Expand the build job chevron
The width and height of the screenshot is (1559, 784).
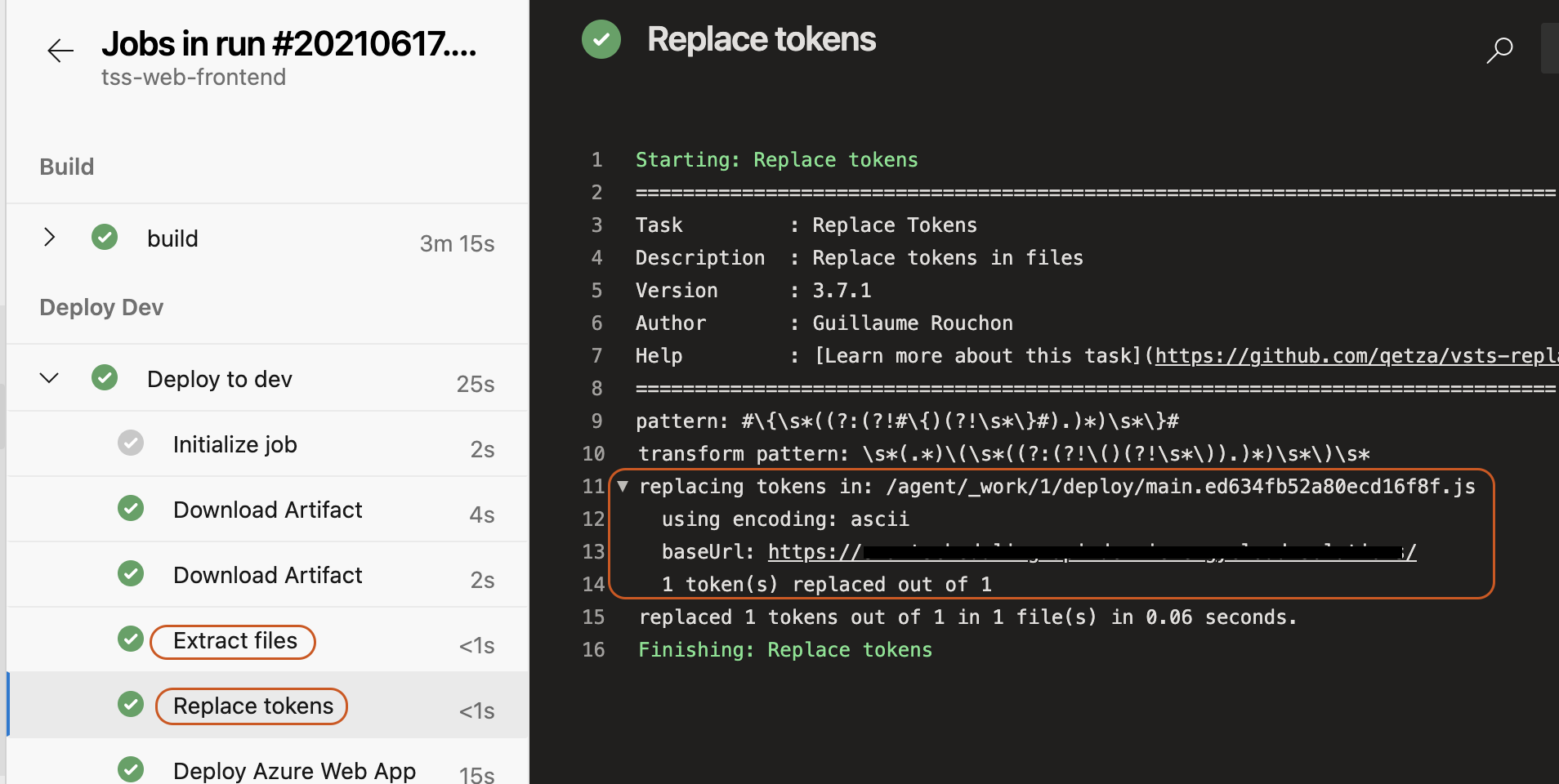coord(49,238)
